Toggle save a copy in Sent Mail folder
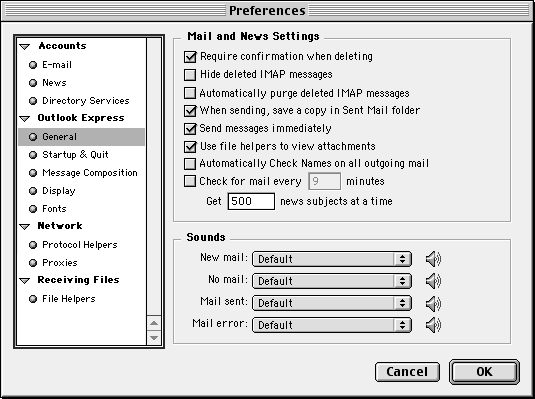 [190, 111]
